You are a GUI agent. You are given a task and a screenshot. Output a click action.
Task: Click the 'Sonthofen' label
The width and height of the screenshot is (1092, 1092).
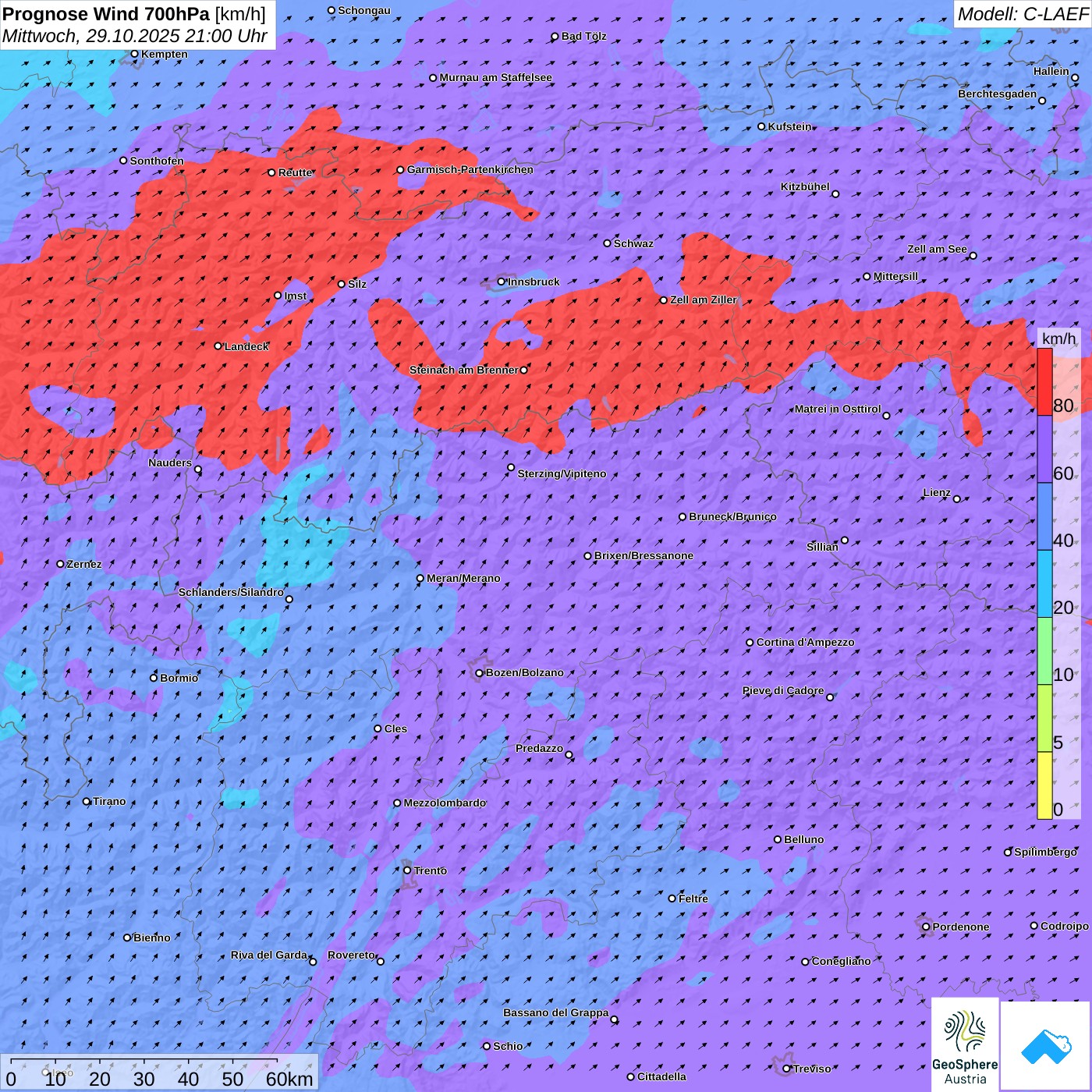157,161
